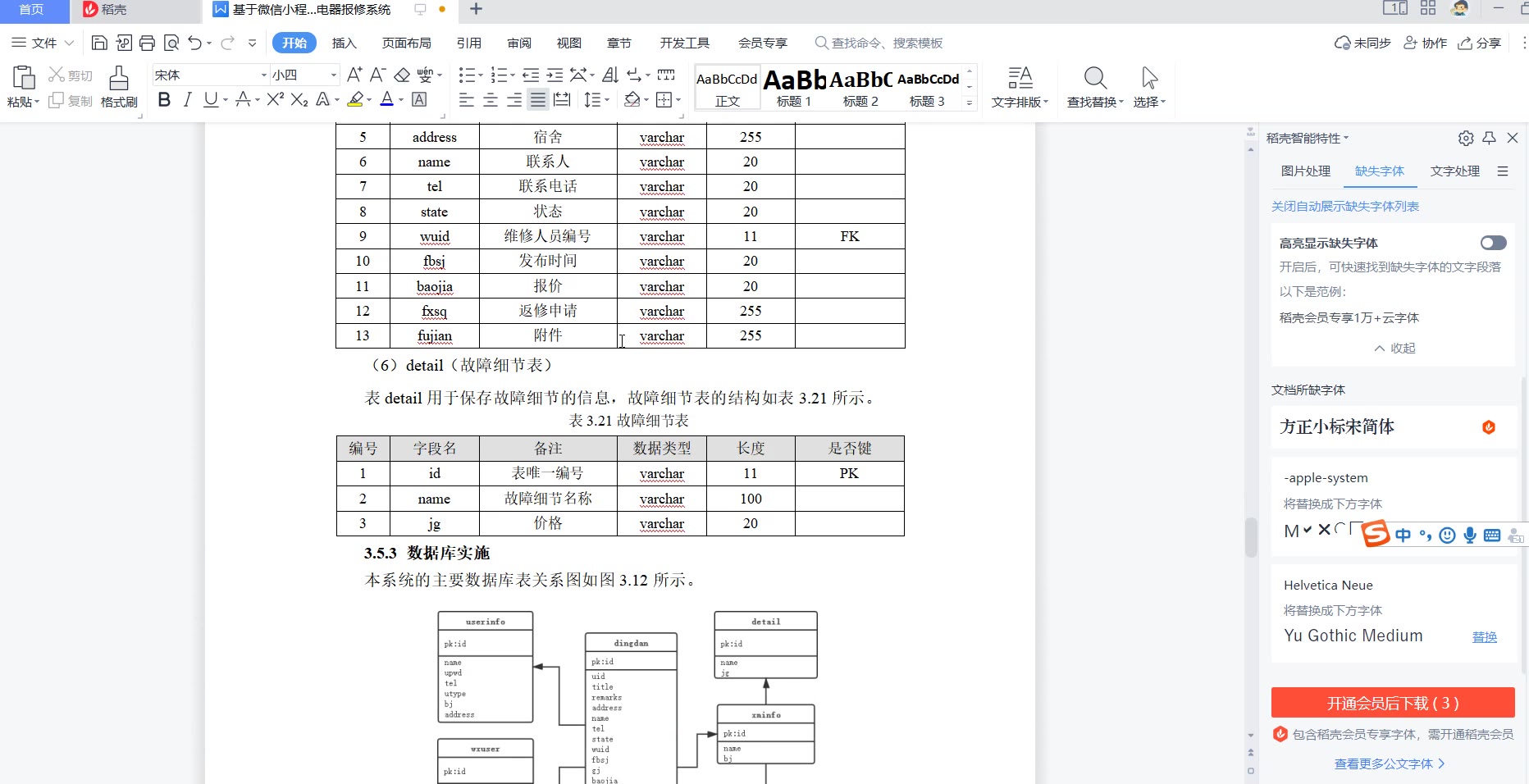Viewport: 1529px width, 784px height.
Task: Apply the Format Painter (格式刷)
Action: click(119, 87)
